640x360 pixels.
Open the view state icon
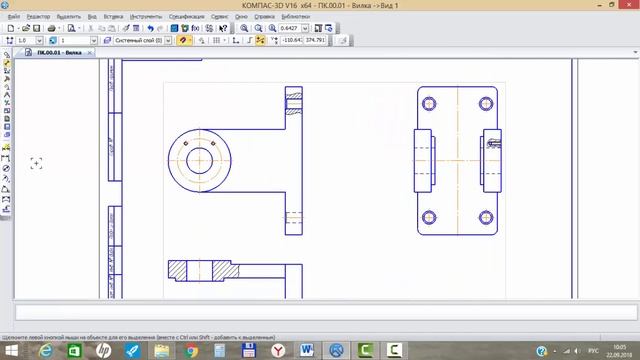[53, 40]
